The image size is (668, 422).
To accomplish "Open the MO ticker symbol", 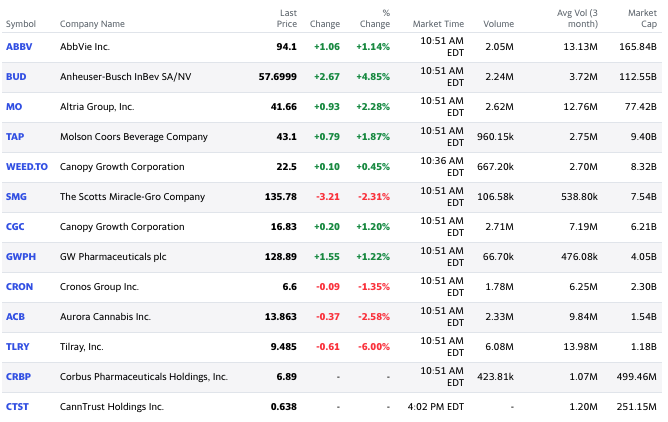I will coord(14,107).
